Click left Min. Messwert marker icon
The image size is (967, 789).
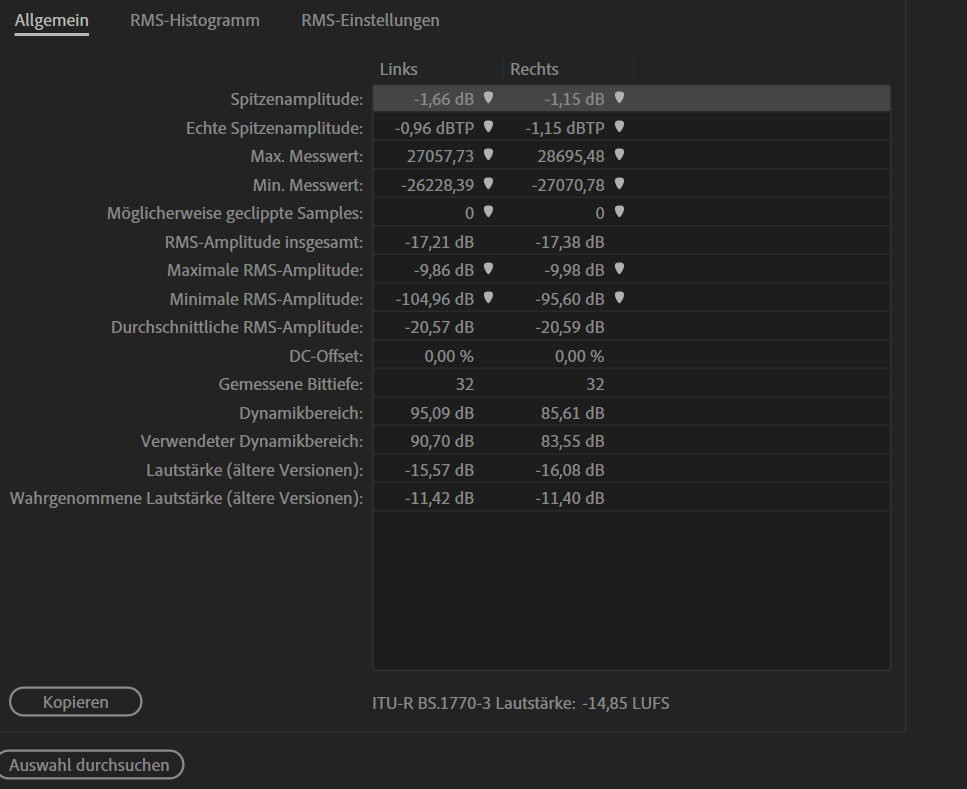pos(488,184)
